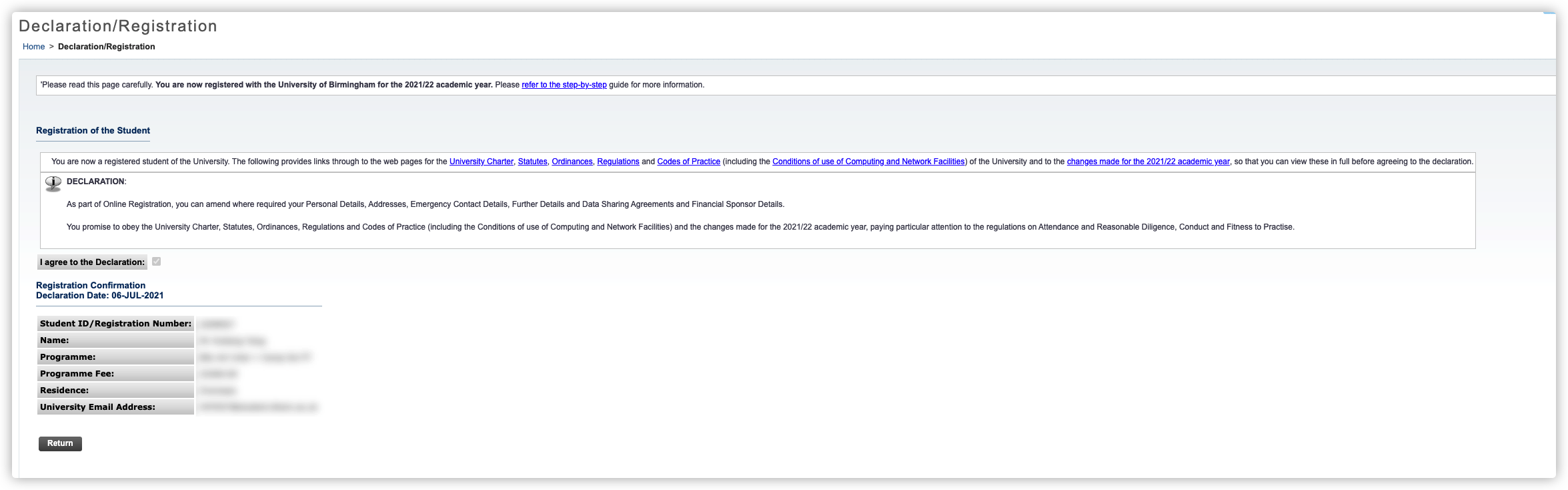Open the 'refer to the step-by-step' guide link
1568x490 pixels.
pyautogui.click(x=564, y=85)
